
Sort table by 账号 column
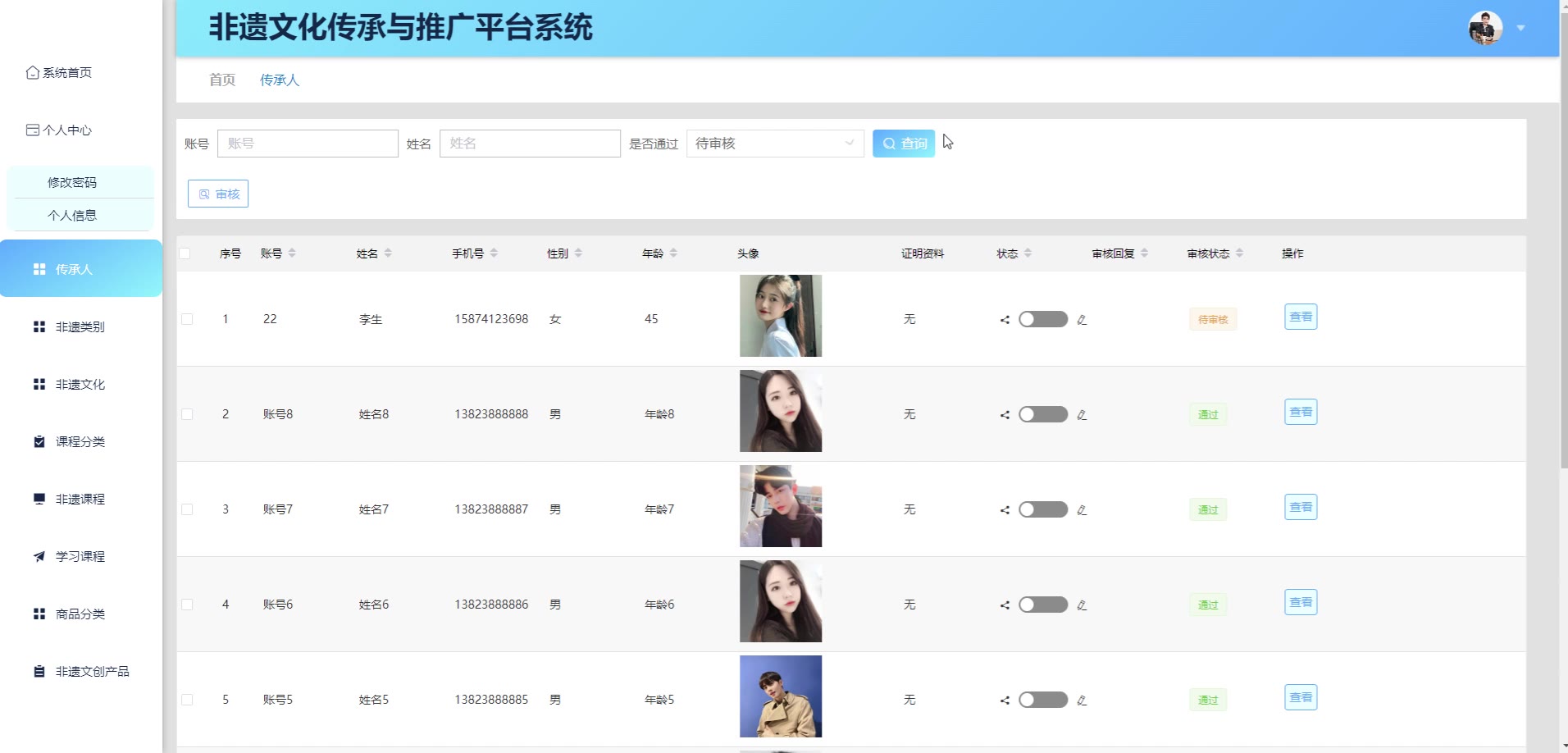[x=292, y=253]
